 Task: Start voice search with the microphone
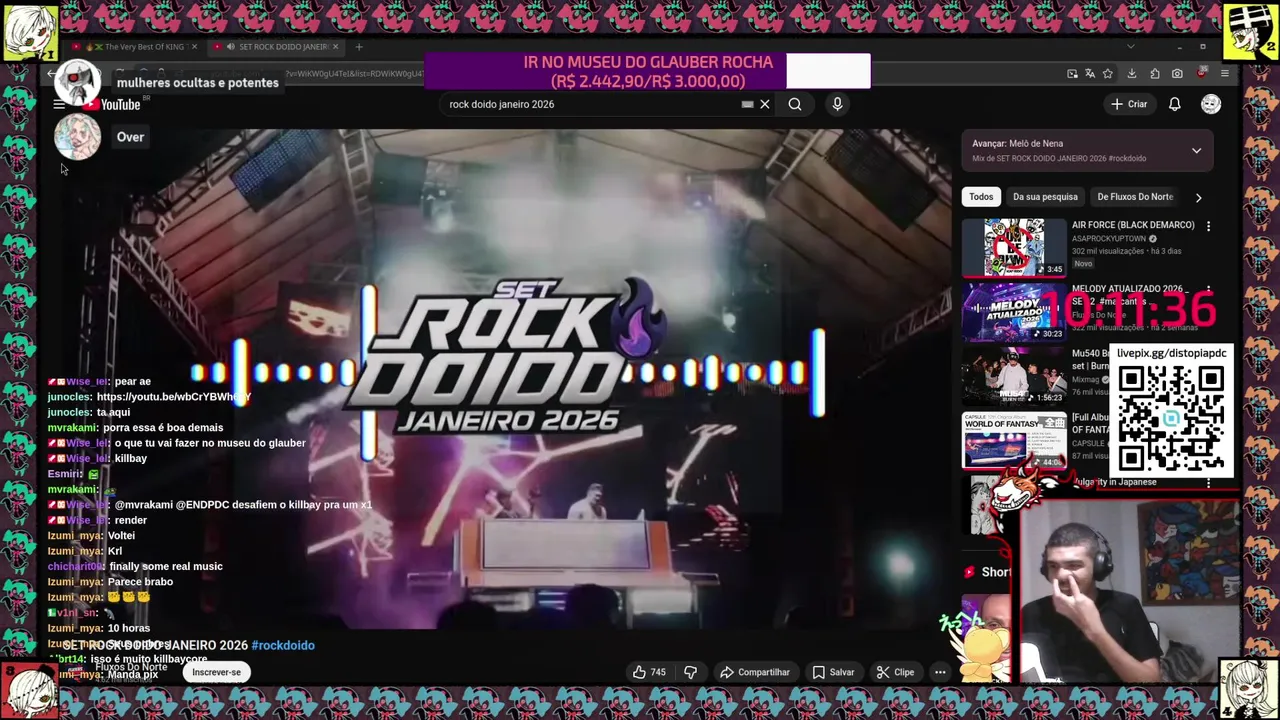tap(837, 104)
